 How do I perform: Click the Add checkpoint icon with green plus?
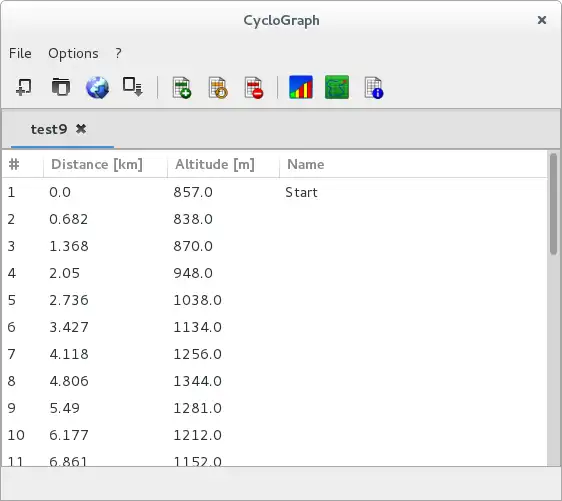click(x=182, y=87)
